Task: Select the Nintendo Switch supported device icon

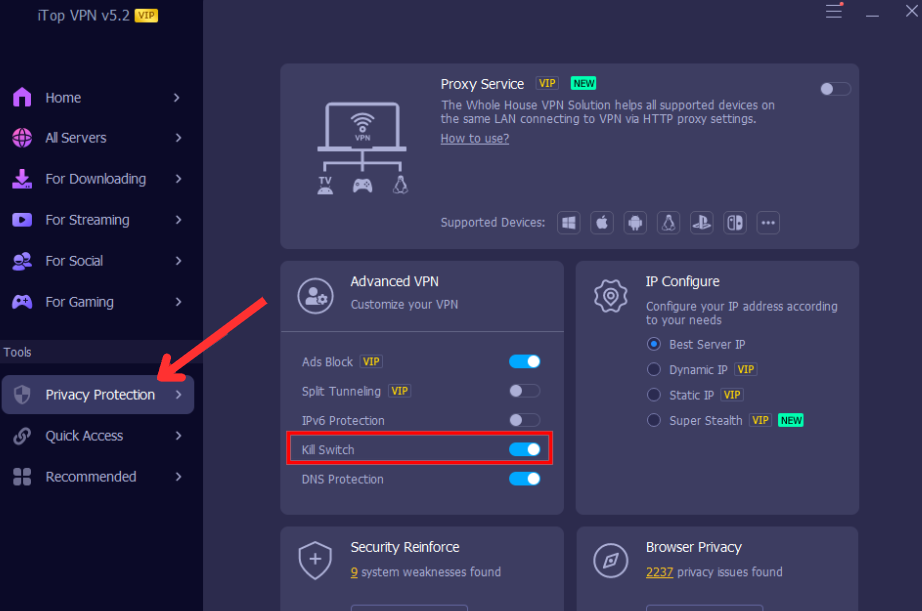Action: click(735, 223)
